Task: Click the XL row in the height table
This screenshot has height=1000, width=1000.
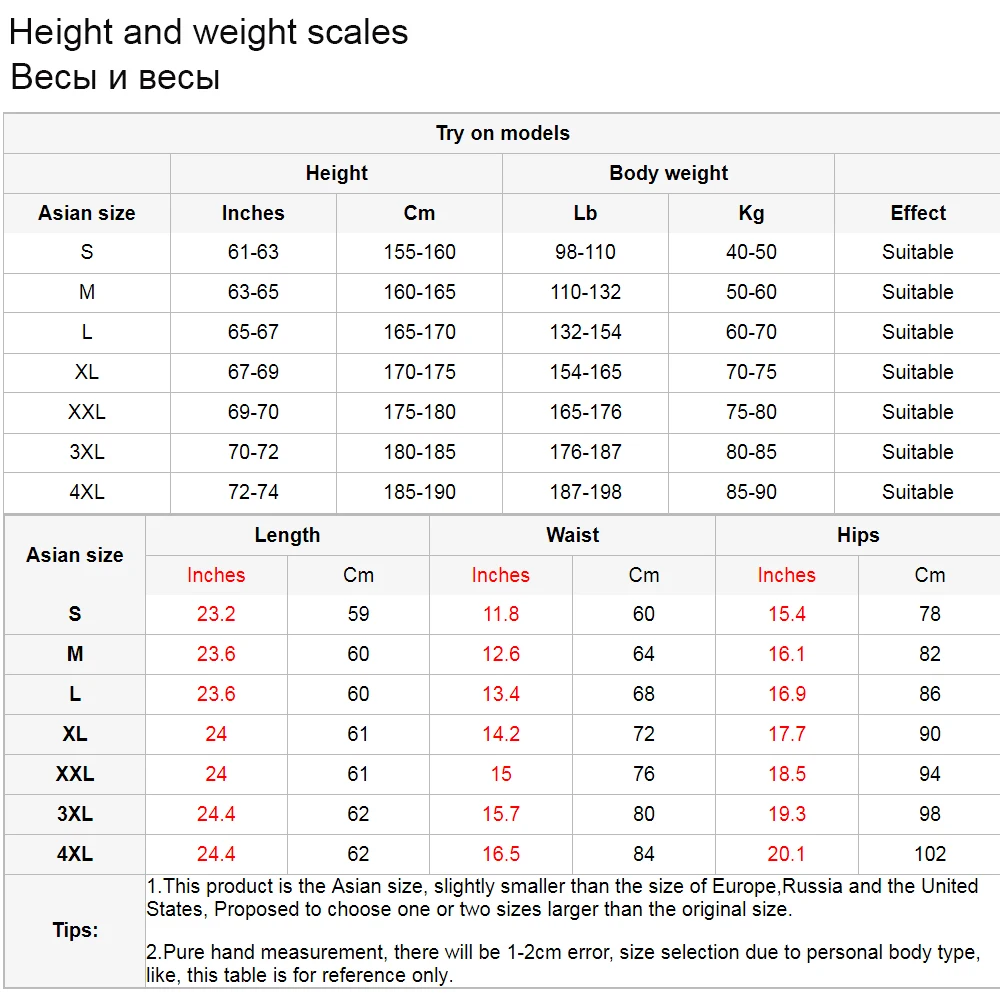Action: (x=501, y=372)
